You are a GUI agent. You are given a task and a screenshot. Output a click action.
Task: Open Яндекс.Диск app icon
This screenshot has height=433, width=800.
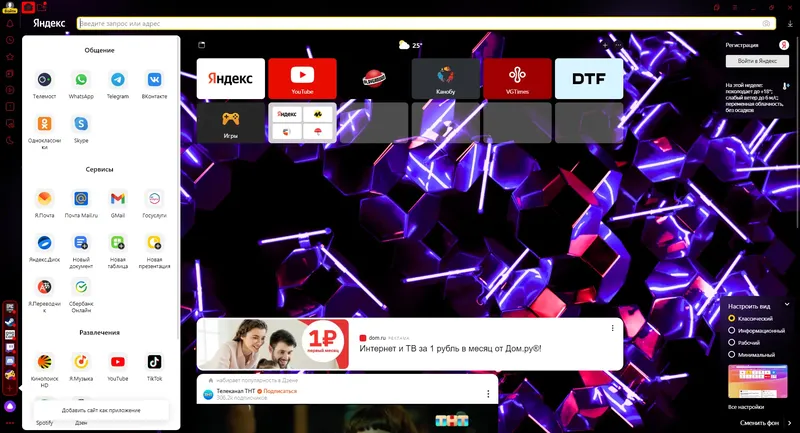click(x=44, y=243)
